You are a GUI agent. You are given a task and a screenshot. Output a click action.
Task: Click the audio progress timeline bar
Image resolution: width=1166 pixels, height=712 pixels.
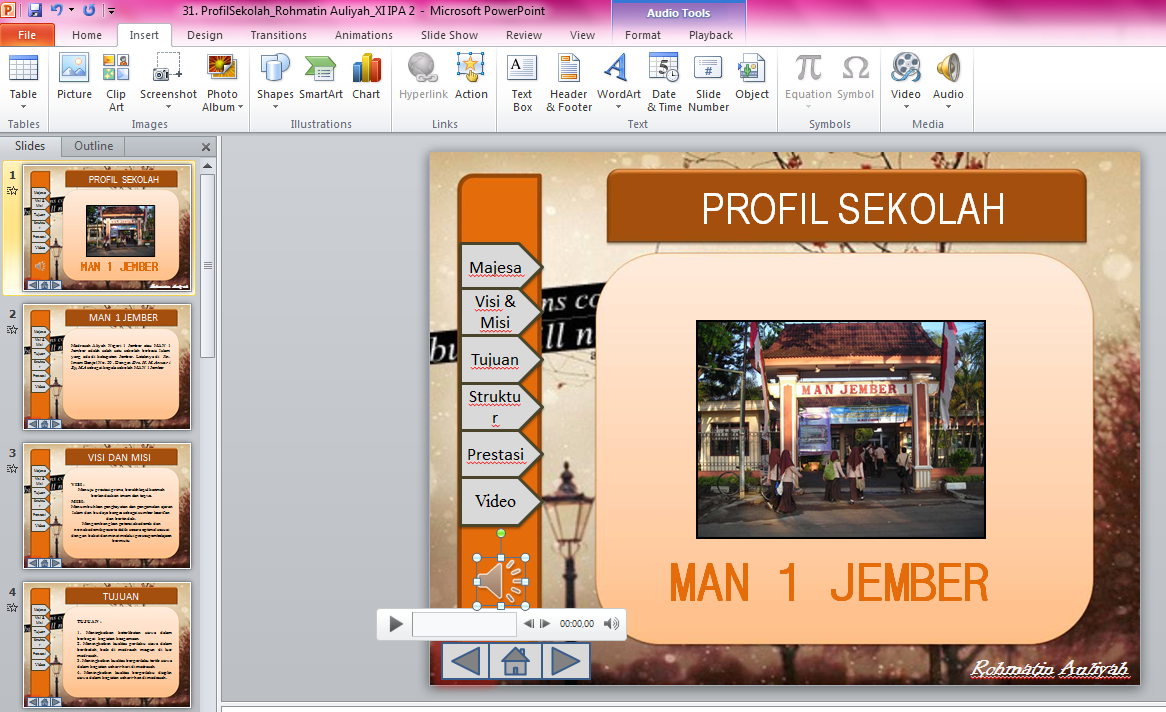click(x=464, y=623)
